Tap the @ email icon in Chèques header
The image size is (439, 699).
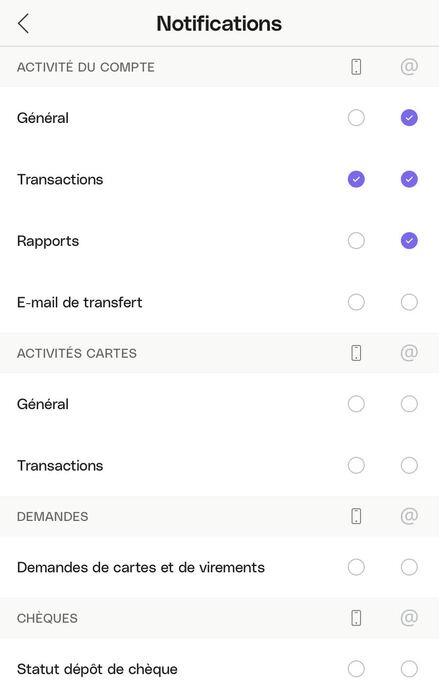click(409, 617)
